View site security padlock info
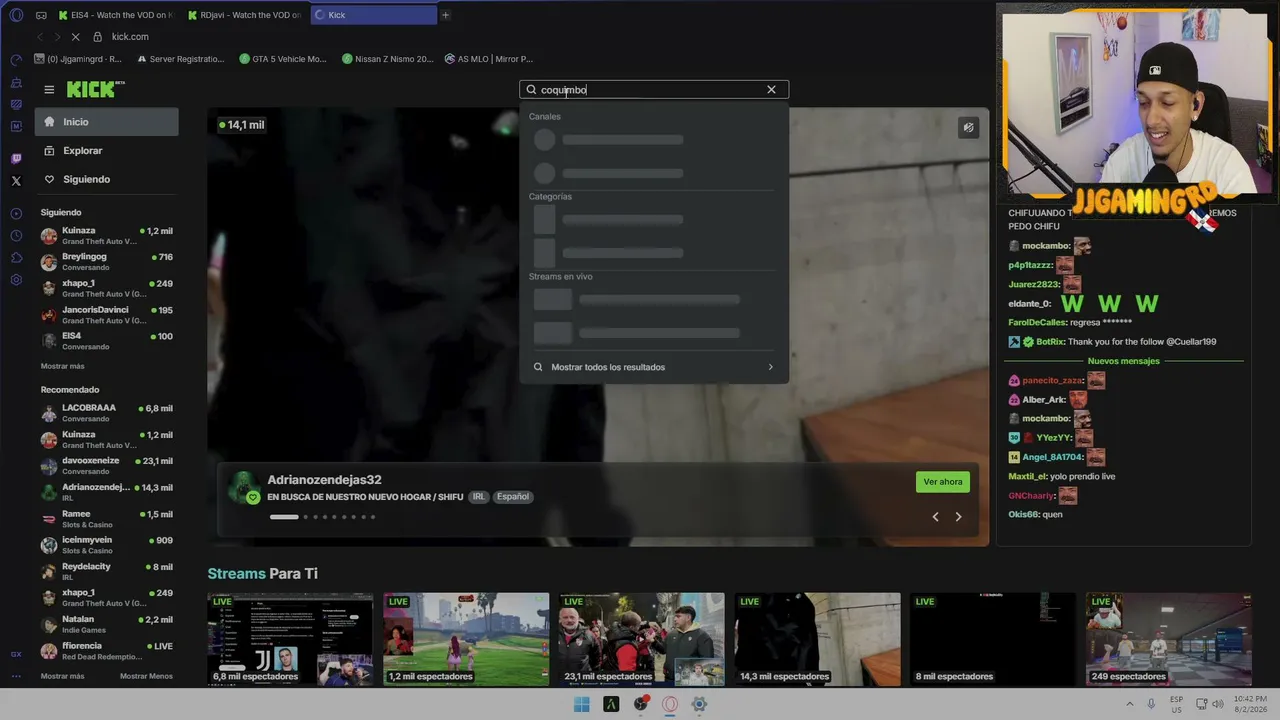Screen dimensions: 1280x720 click(97, 37)
